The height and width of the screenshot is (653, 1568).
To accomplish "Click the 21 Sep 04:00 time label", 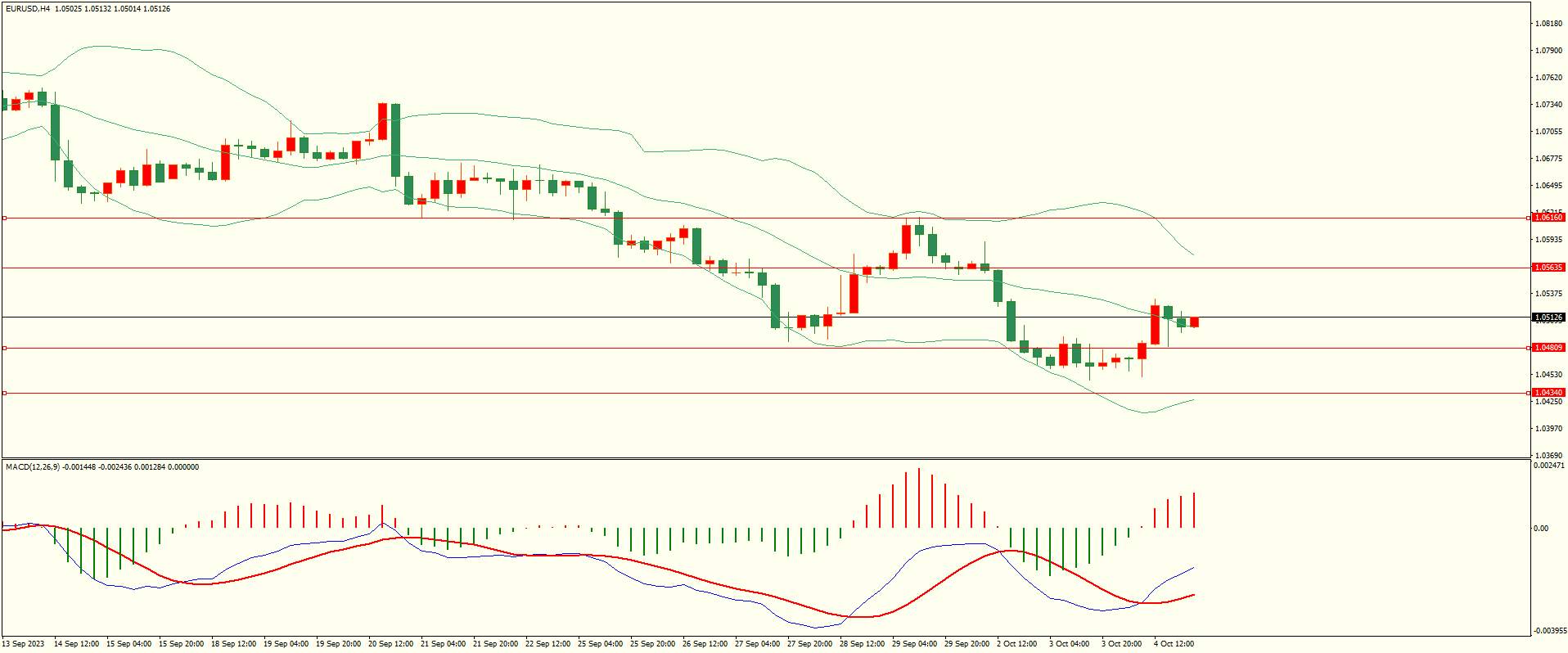I will (443, 644).
